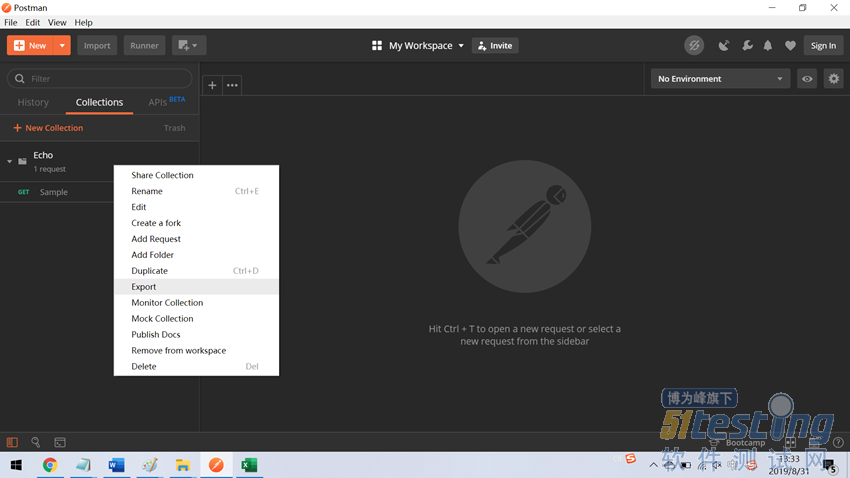Viewport: 850px width, 478px height.
Task: Open the View menu
Action: pos(57,22)
